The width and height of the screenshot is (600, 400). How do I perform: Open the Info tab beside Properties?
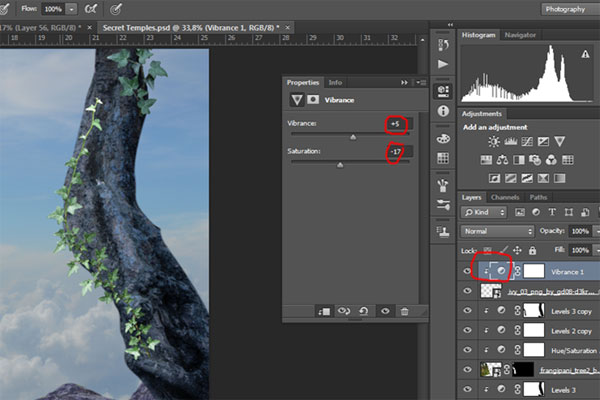point(335,82)
